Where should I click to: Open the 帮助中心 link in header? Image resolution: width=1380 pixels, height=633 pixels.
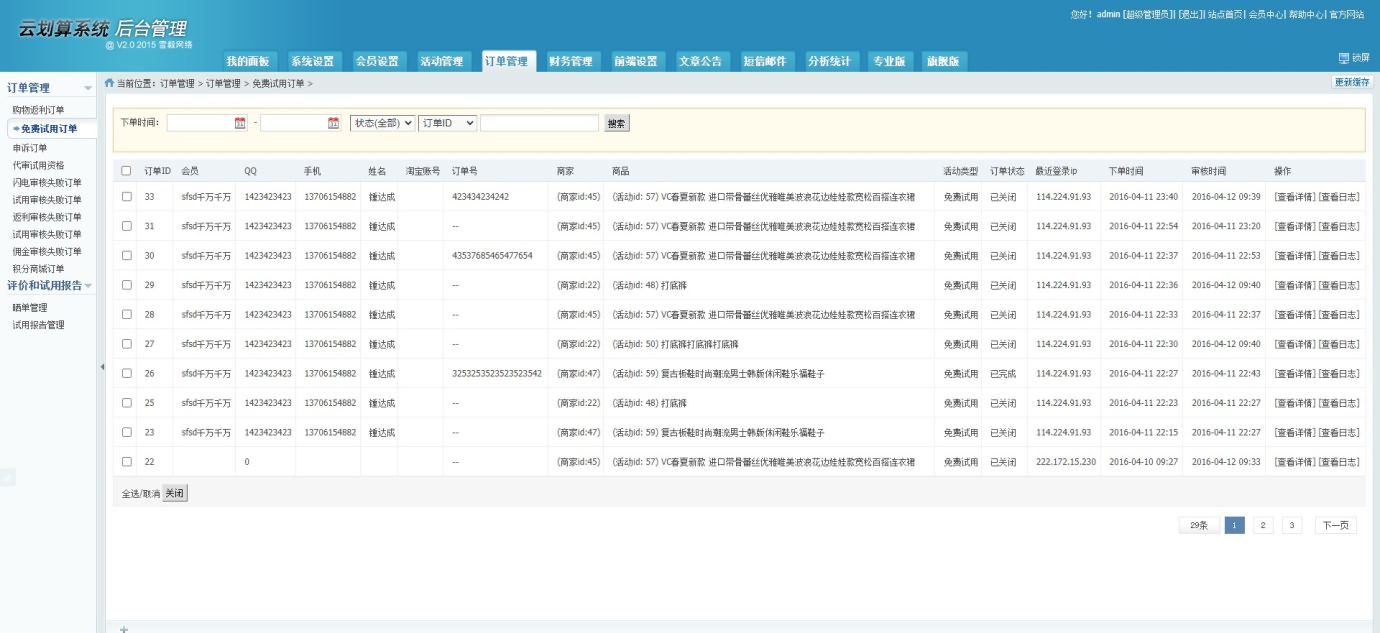point(1306,15)
